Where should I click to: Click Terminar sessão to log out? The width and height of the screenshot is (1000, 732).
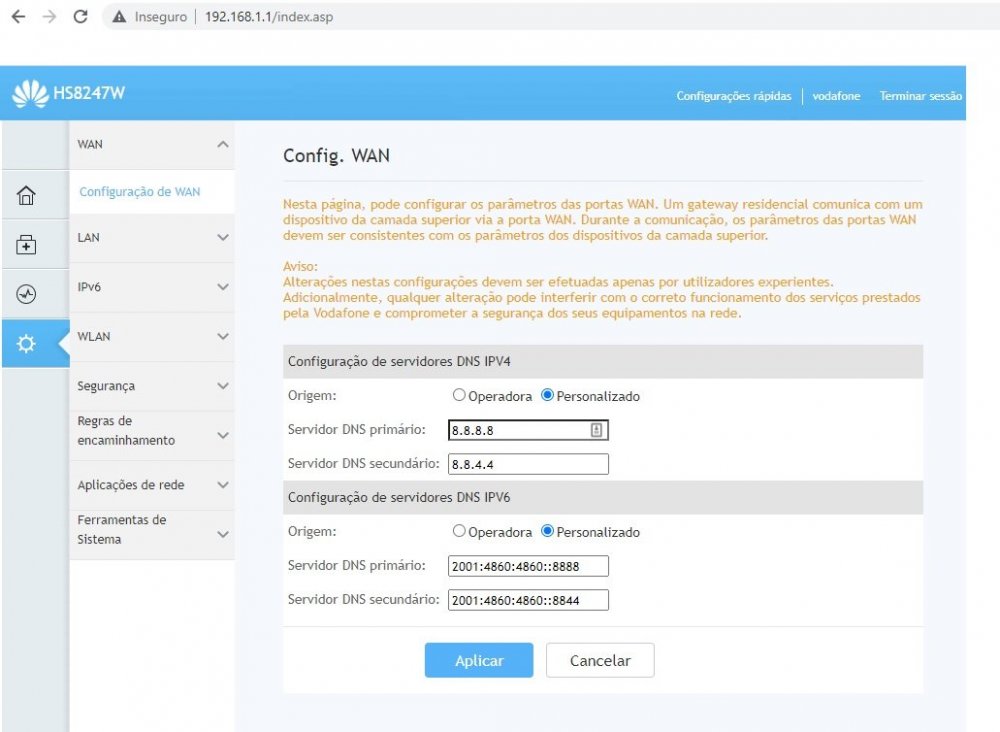pyautogui.click(x=920, y=96)
